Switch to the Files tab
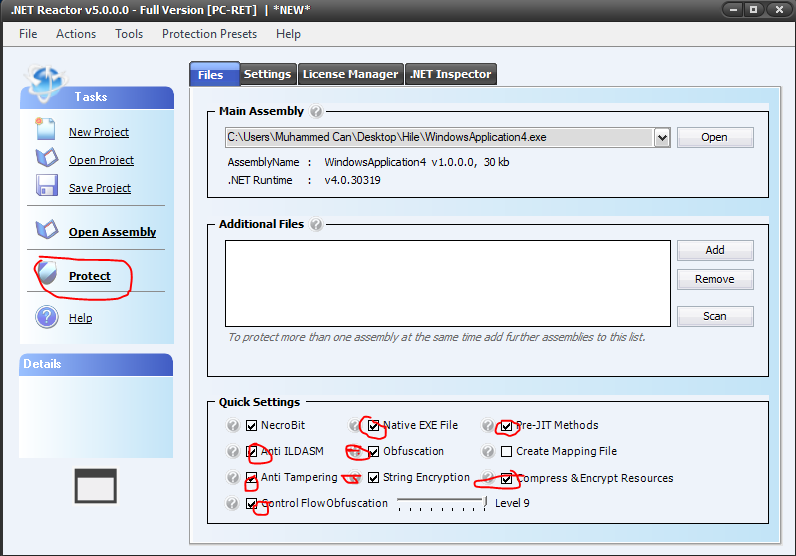The width and height of the screenshot is (796, 556). (x=214, y=74)
